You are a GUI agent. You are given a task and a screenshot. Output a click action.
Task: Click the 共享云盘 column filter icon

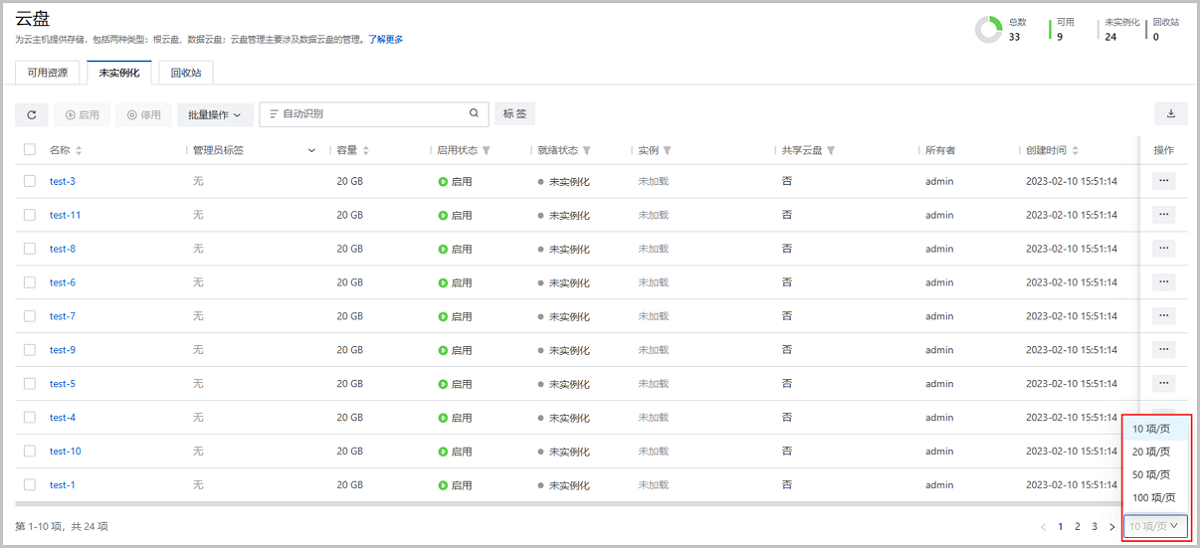830,151
